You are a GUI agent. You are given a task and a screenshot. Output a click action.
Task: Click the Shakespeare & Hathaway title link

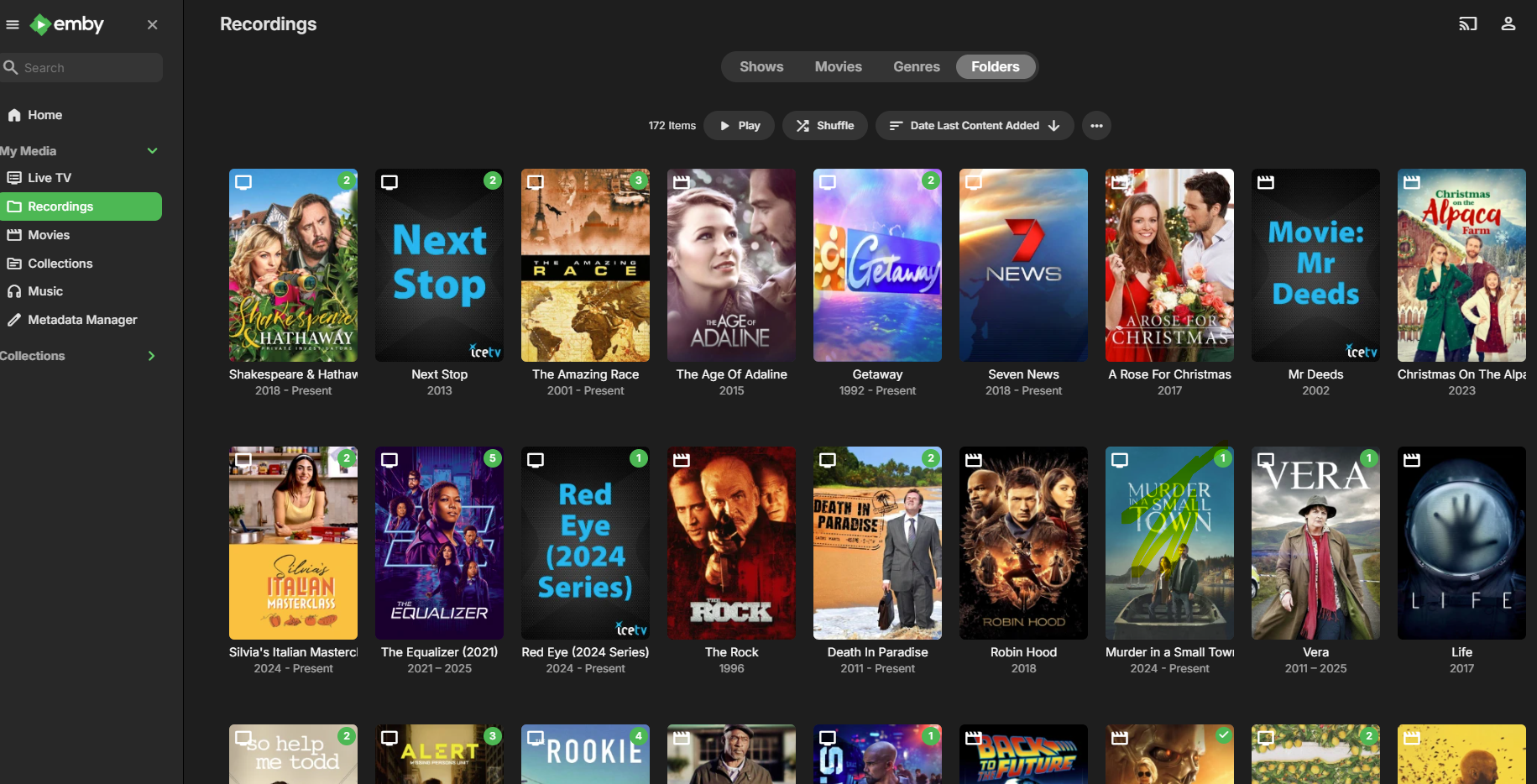[x=294, y=374]
